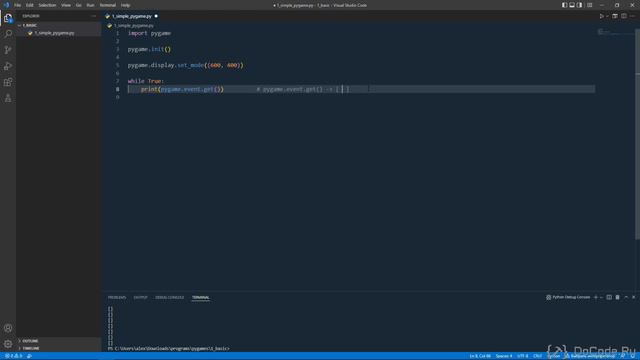Screen dimensions: 640x360
Task: Open the Run and Debug view
Action: click(8, 66)
